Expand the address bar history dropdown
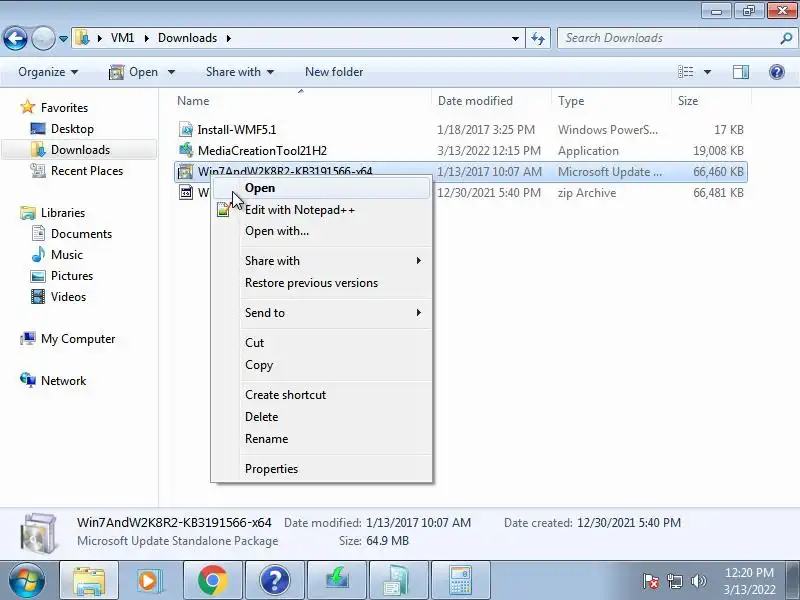The height and width of the screenshot is (600, 800). tap(515, 38)
